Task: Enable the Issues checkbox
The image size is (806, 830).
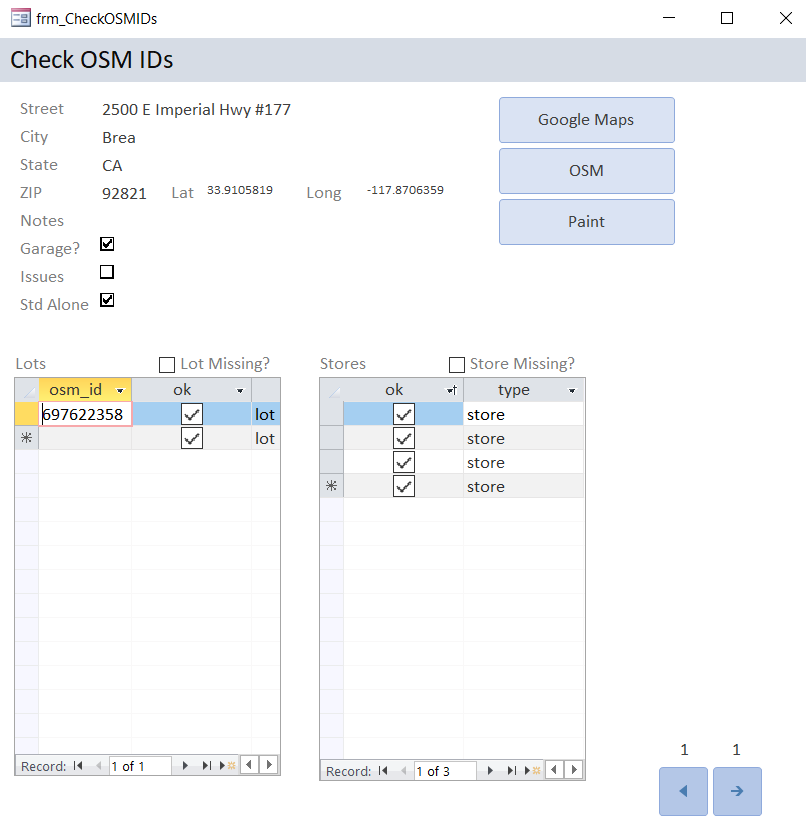Action: coord(107,272)
